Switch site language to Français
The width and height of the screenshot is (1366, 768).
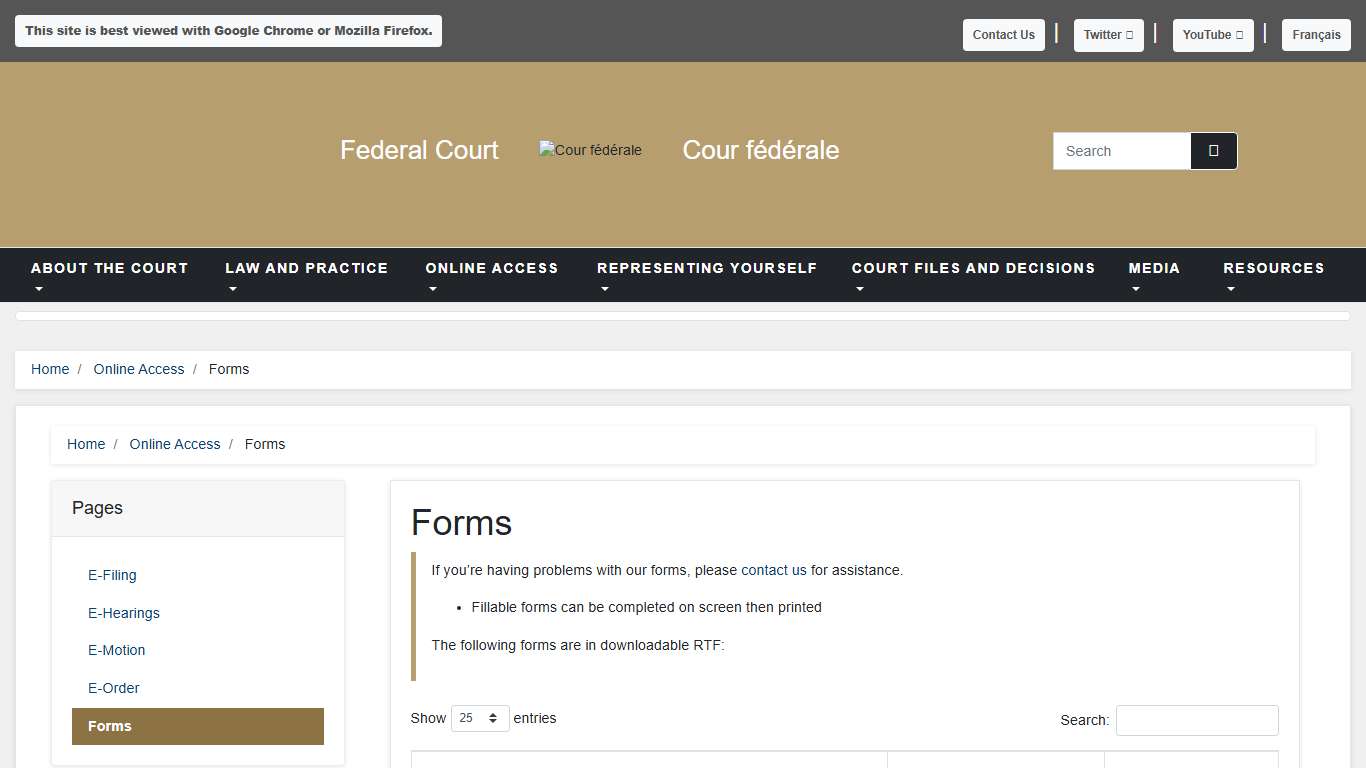pos(1316,34)
